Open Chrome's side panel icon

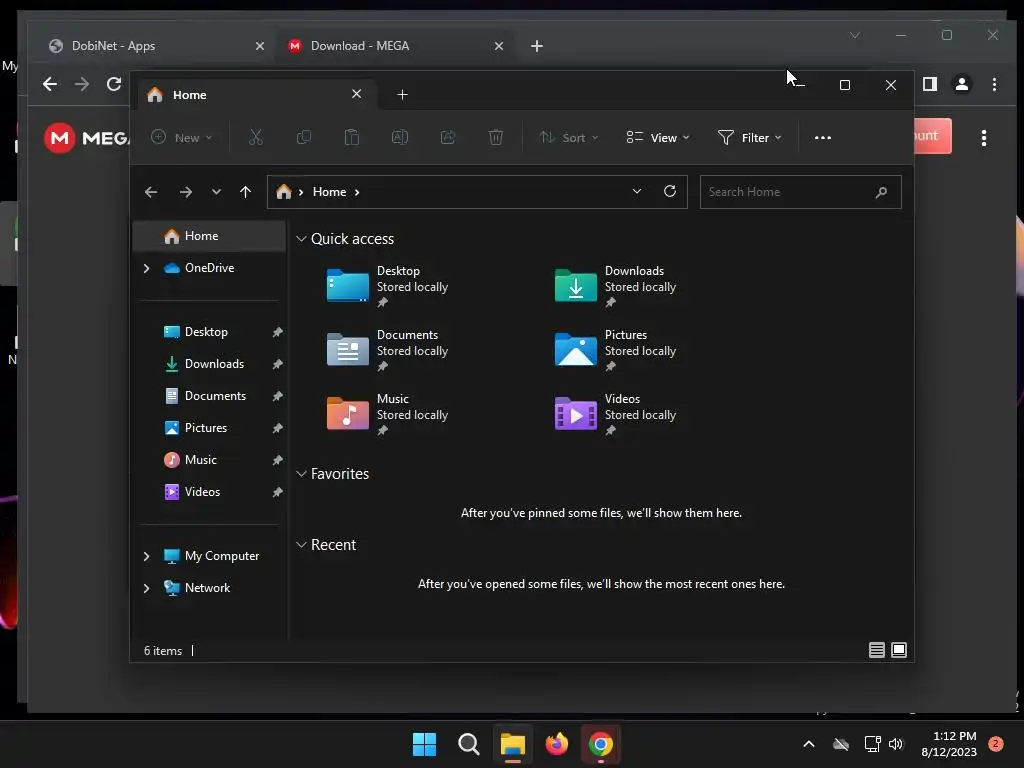tap(930, 84)
